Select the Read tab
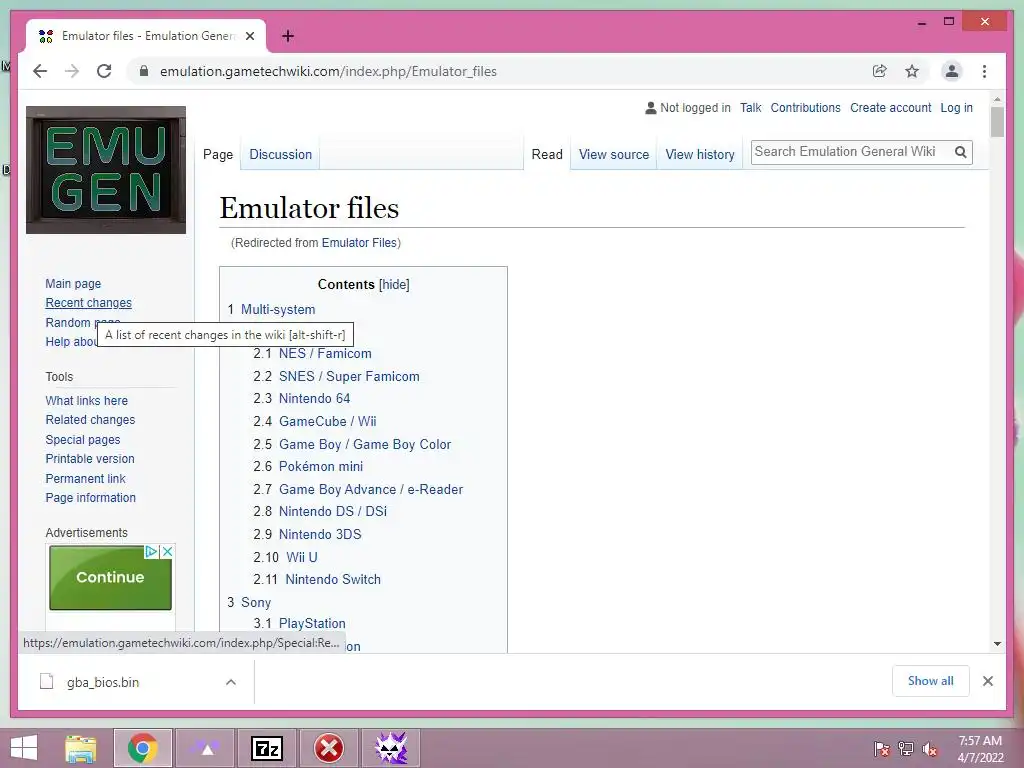1024x768 pixels. [x=547, y=155]
